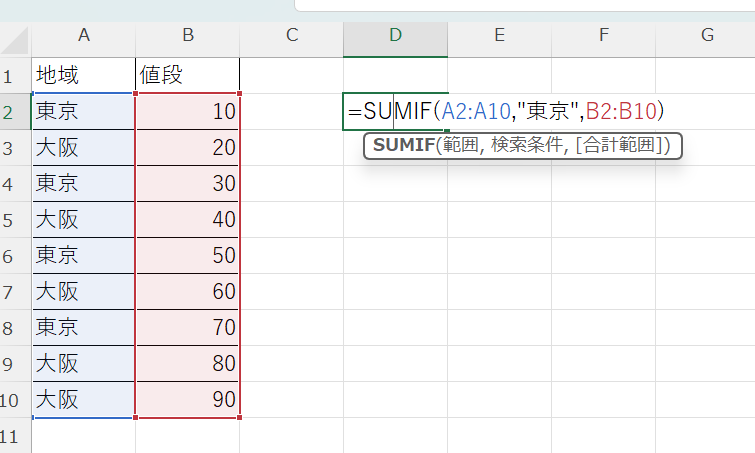Click column D header
755x453 pixels.
click(395, 36)
